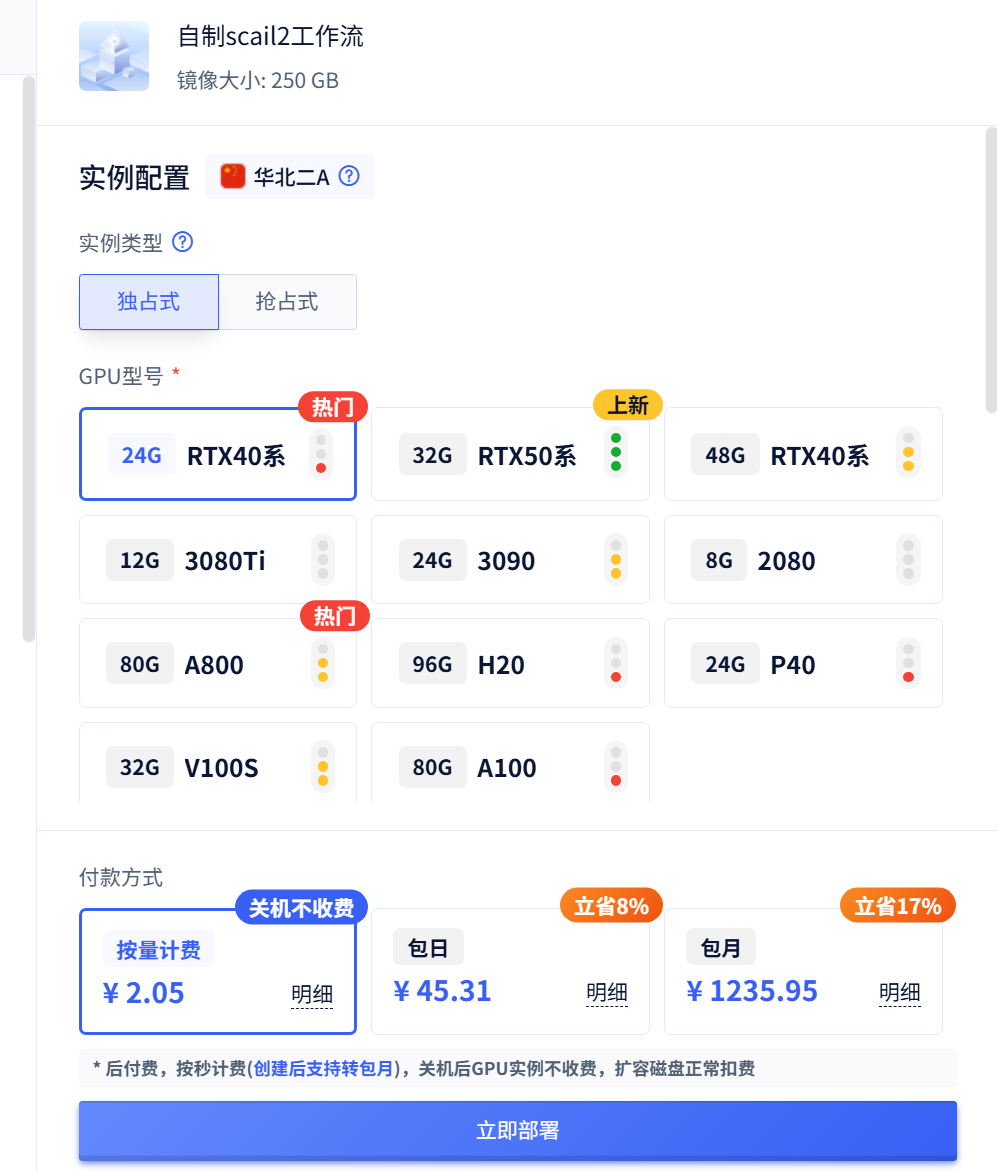This screenshot has height=1172, width=997.
Task: Click availability indicator on 2080 card
Action: pos(908,560)
